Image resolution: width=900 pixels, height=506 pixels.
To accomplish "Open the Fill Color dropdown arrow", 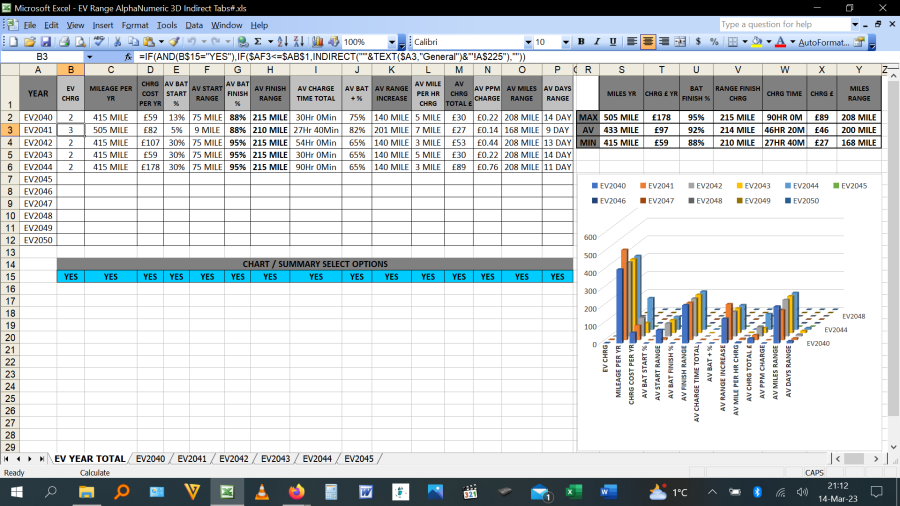I will pos(769,42).
